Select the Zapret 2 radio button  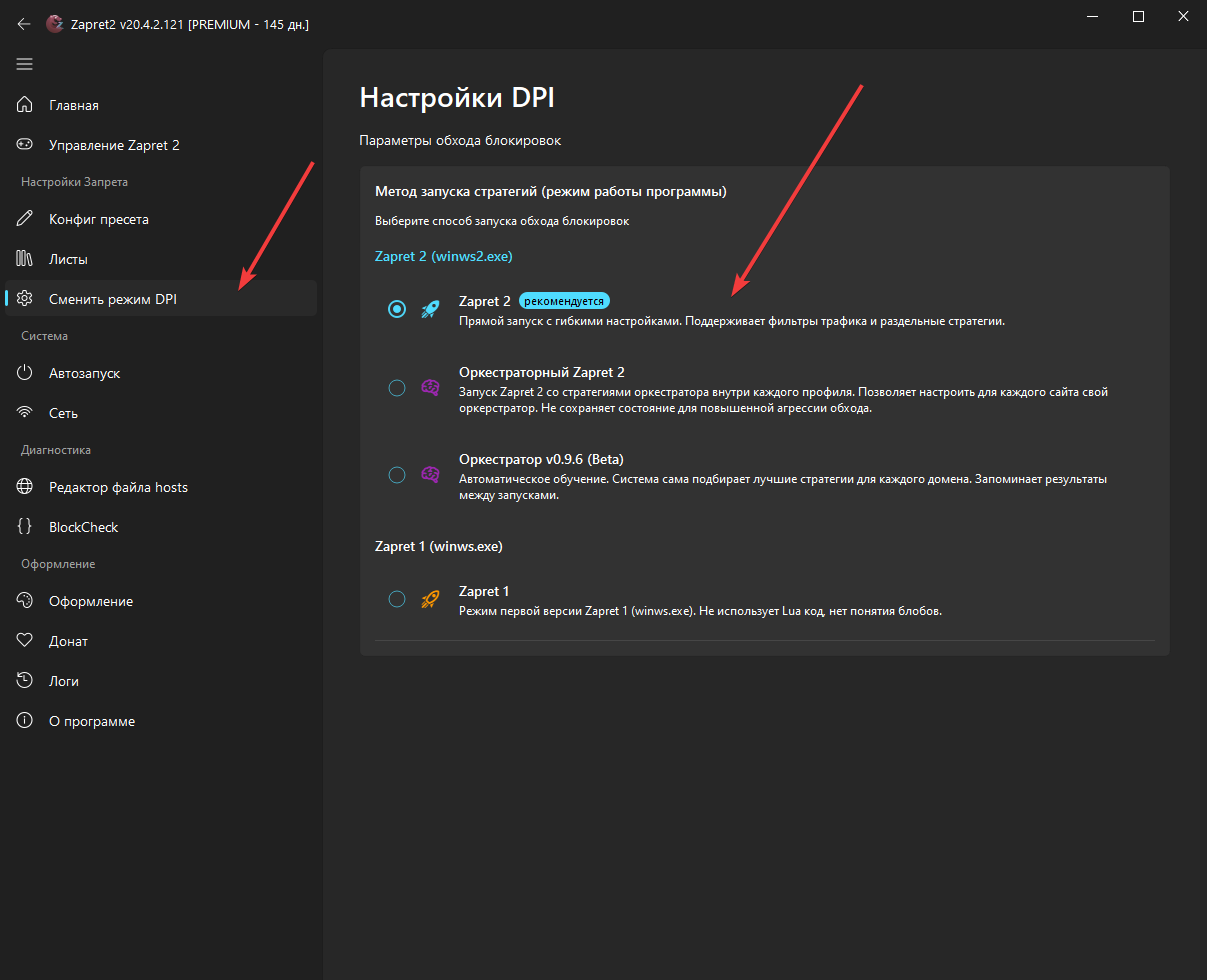(x=397, y=309)
